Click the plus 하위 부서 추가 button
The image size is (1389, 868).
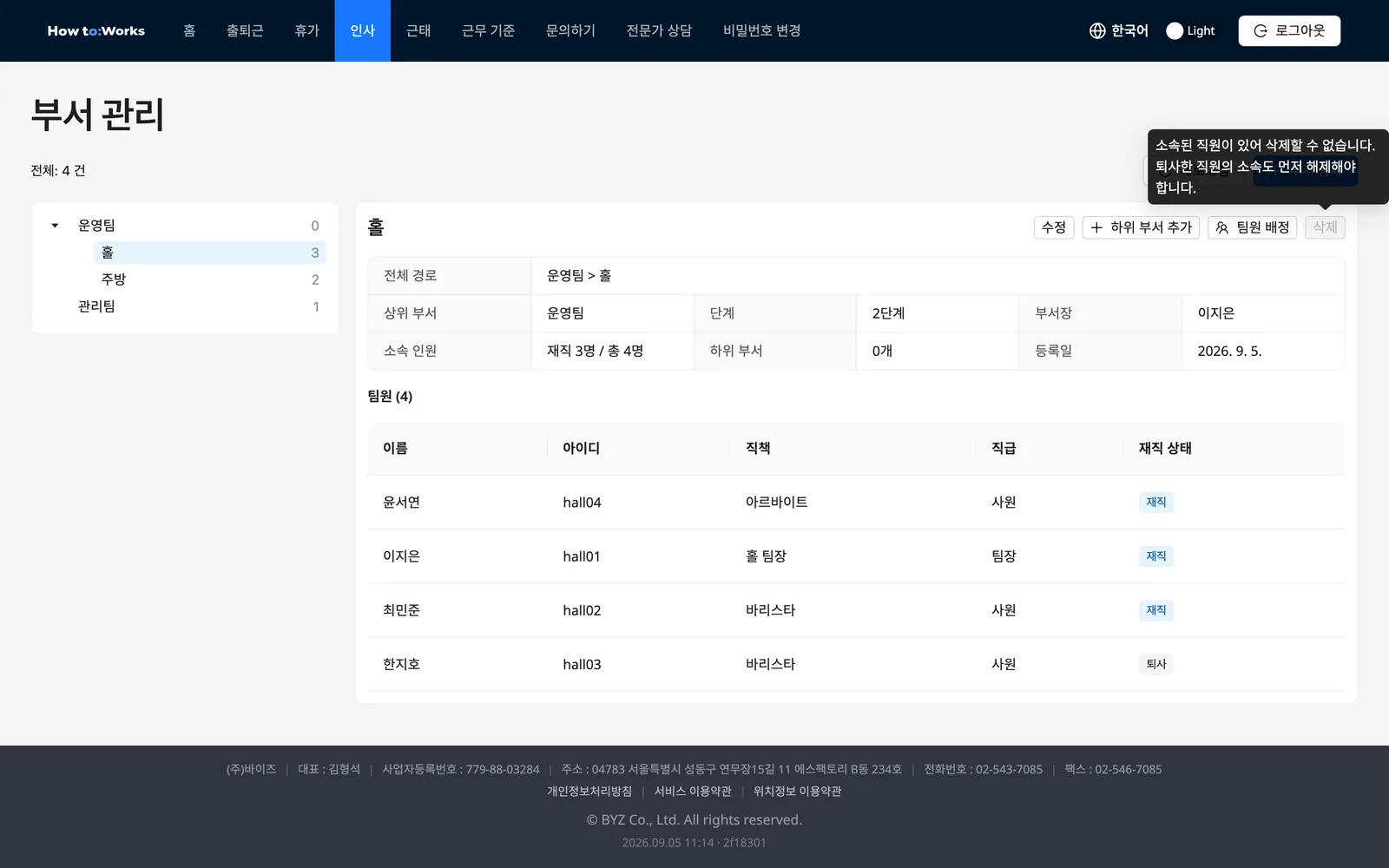tap(1141, 227)
